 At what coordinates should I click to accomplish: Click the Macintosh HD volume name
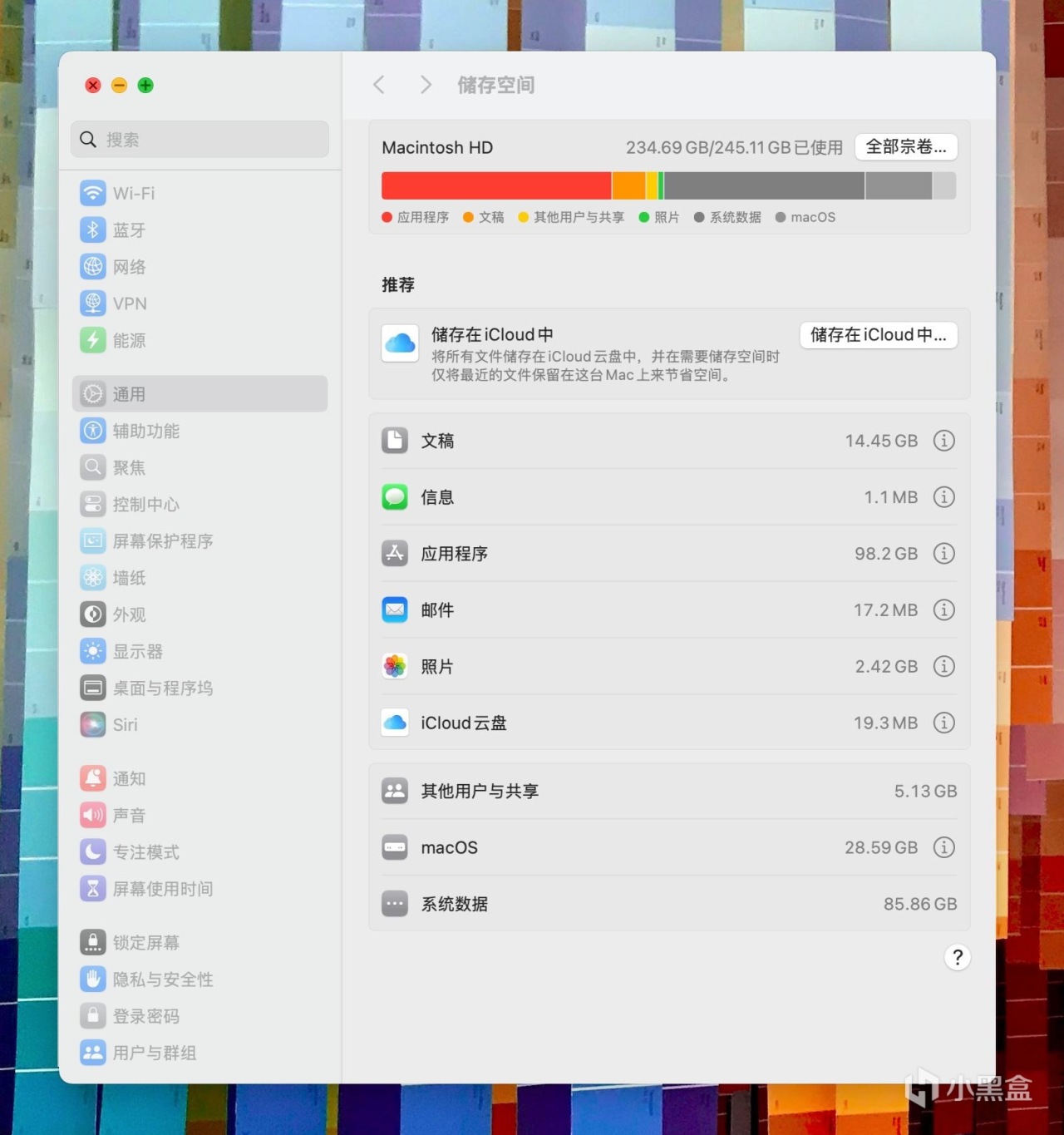(437, 148)
